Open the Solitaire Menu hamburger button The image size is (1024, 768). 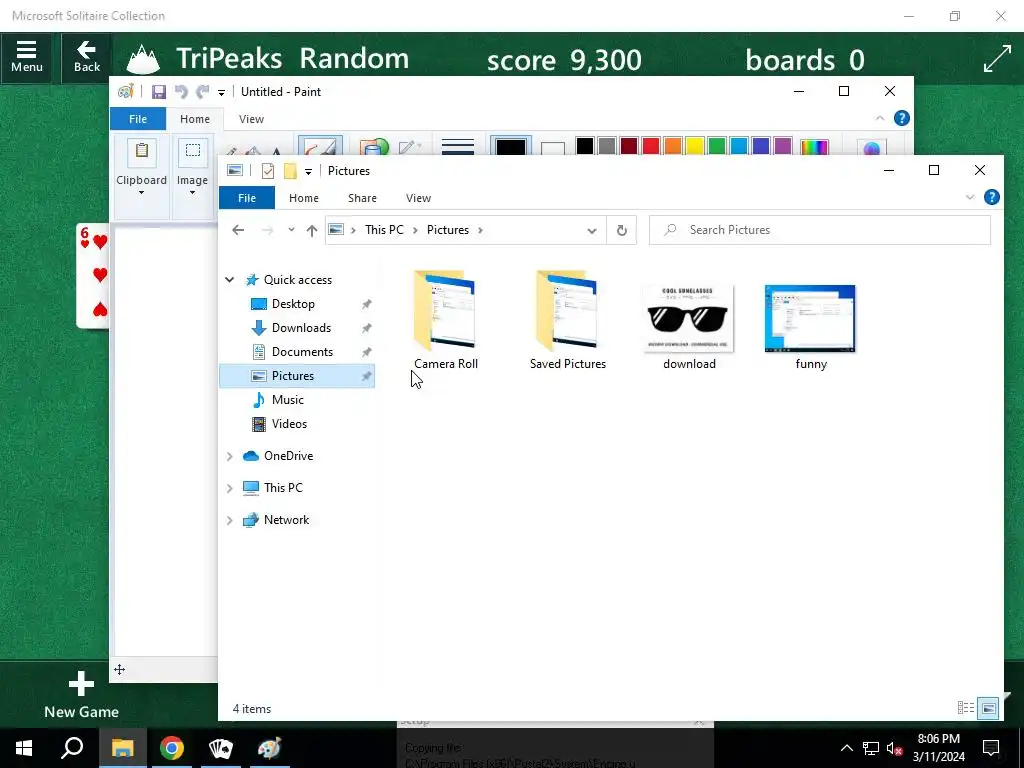click(27, 57)
